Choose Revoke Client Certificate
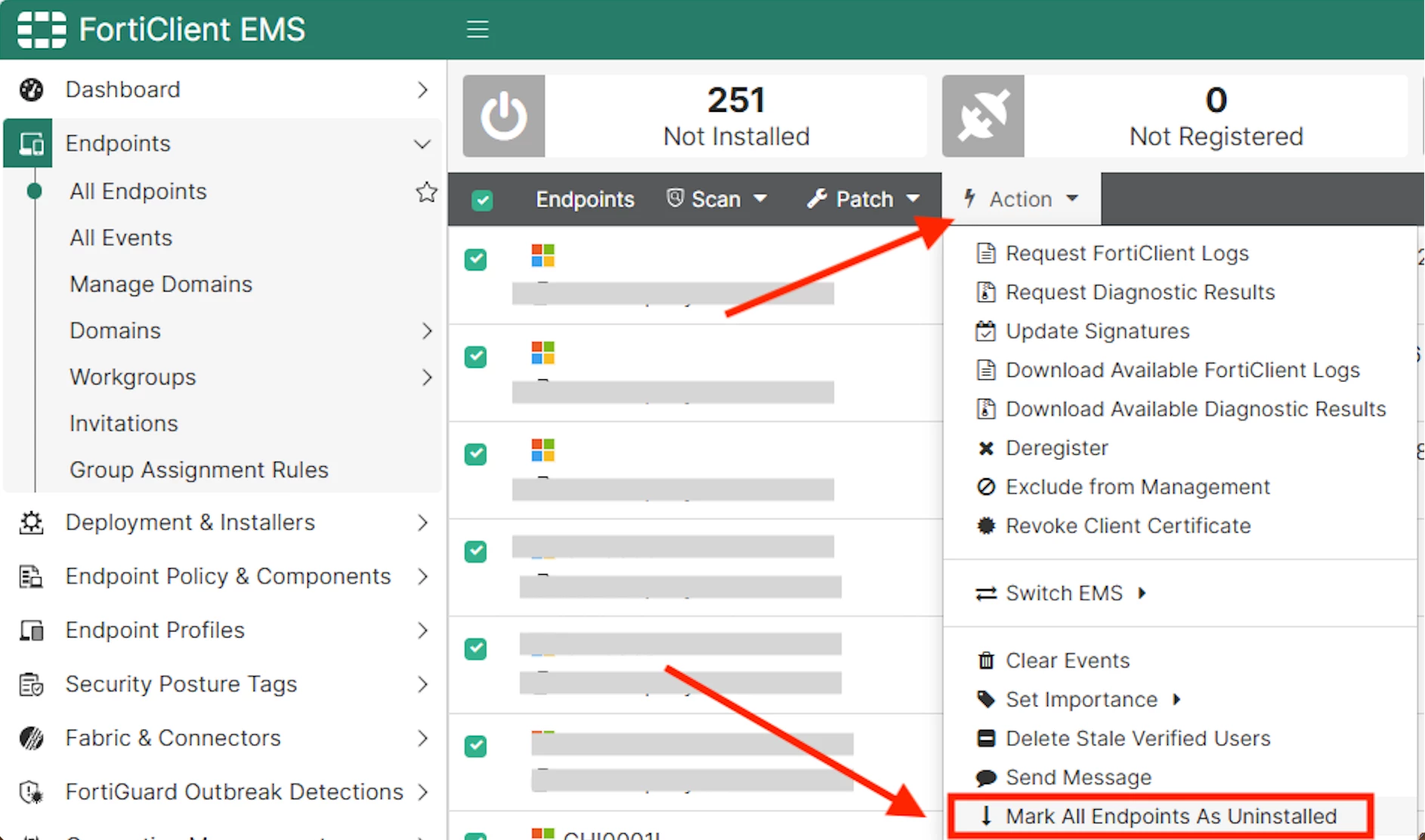Image resolution: width=1425 pixels, height=840 pixels. pos(1128,526)
